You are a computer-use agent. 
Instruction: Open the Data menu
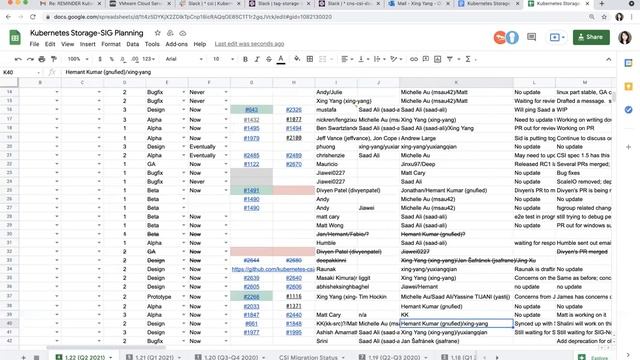(132, 44)
